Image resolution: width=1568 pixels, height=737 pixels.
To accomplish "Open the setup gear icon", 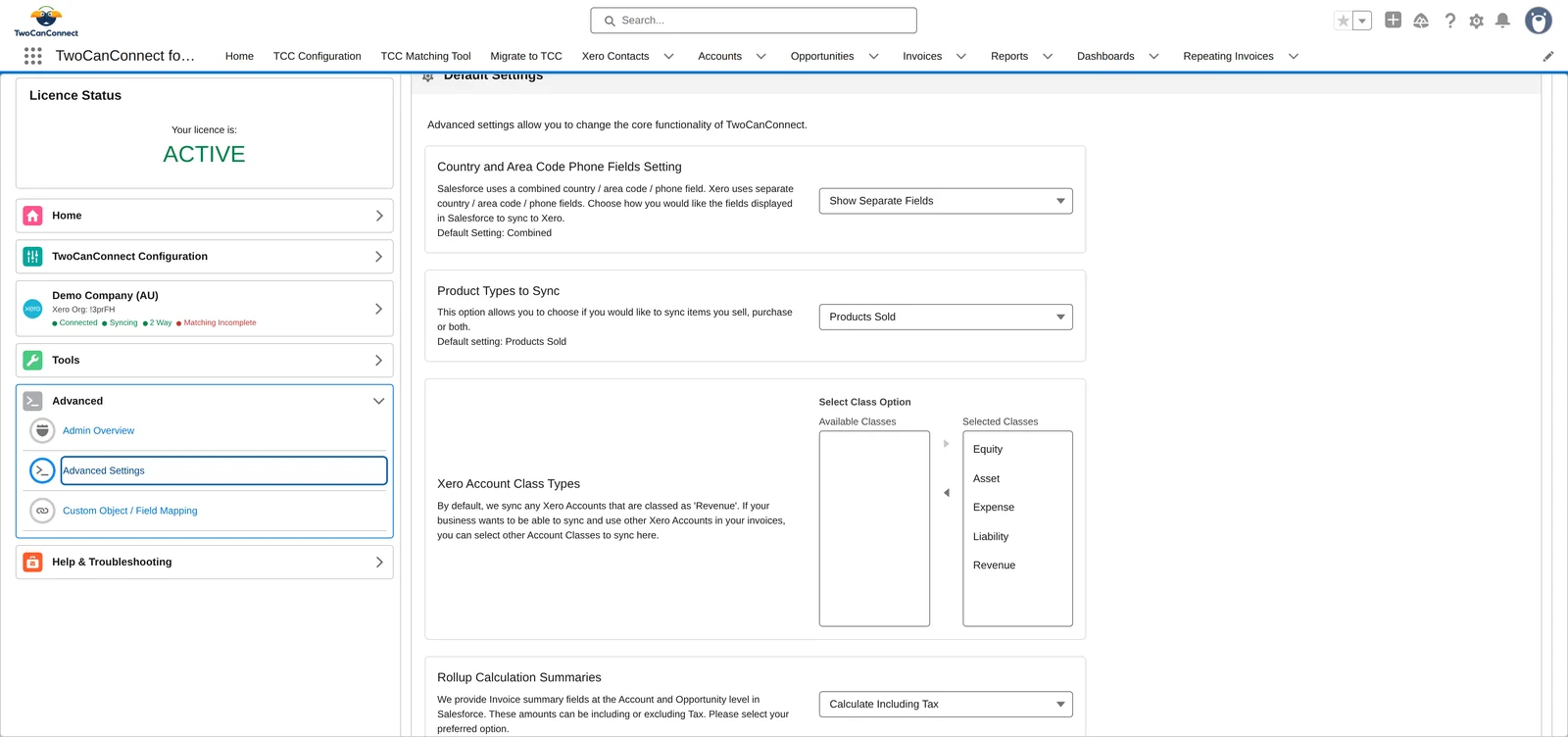I will coord(1476,21).
